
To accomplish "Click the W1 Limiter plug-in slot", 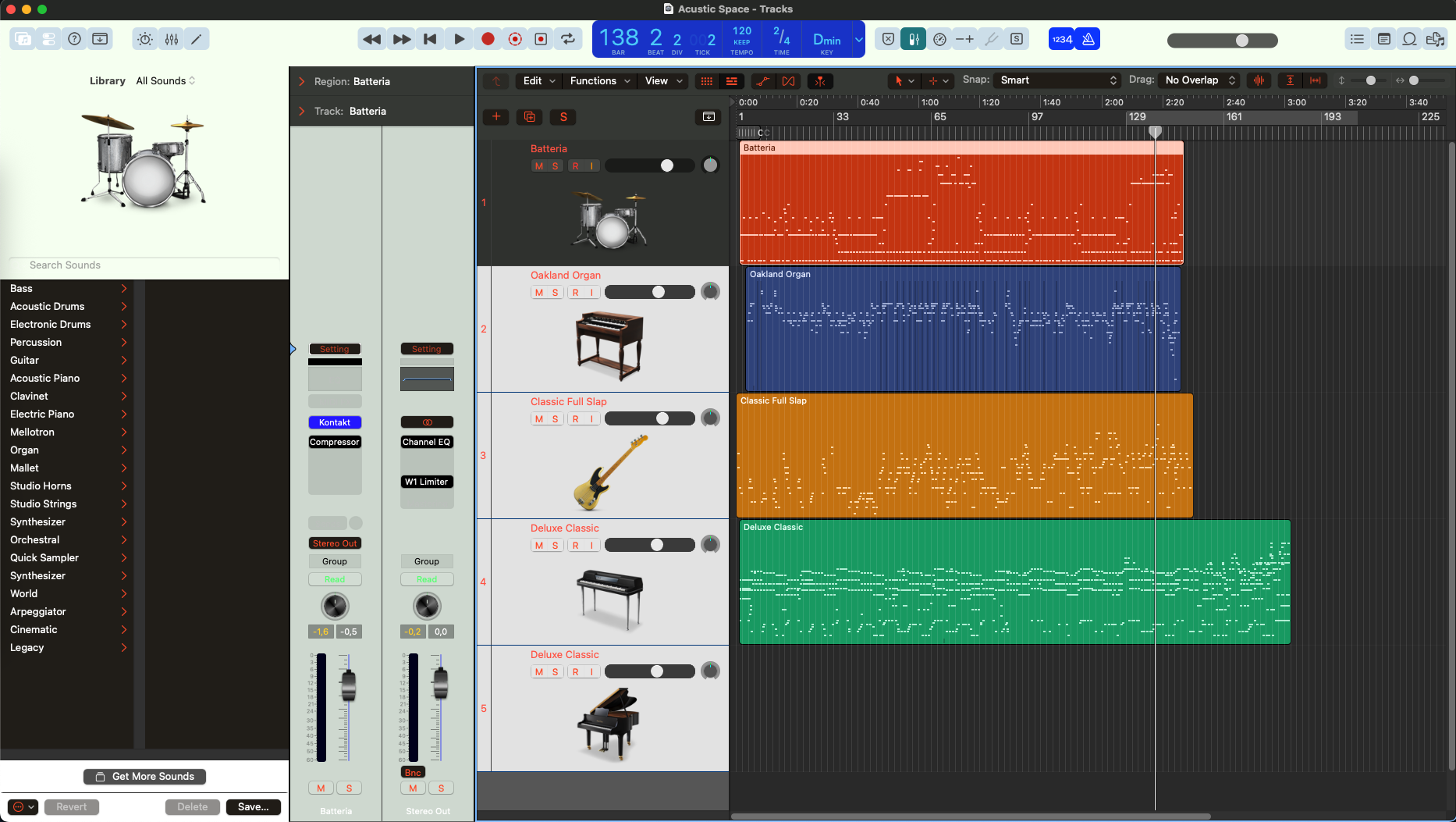I will click(x=427, y=482).
